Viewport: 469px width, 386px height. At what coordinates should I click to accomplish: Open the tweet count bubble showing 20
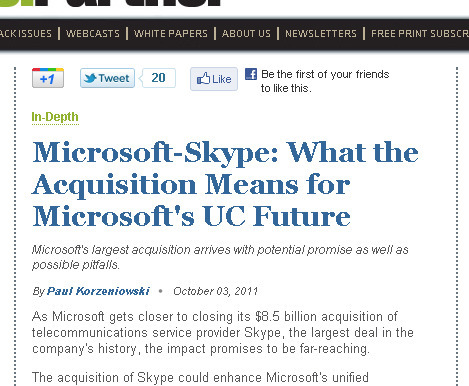tap(158, 78)
